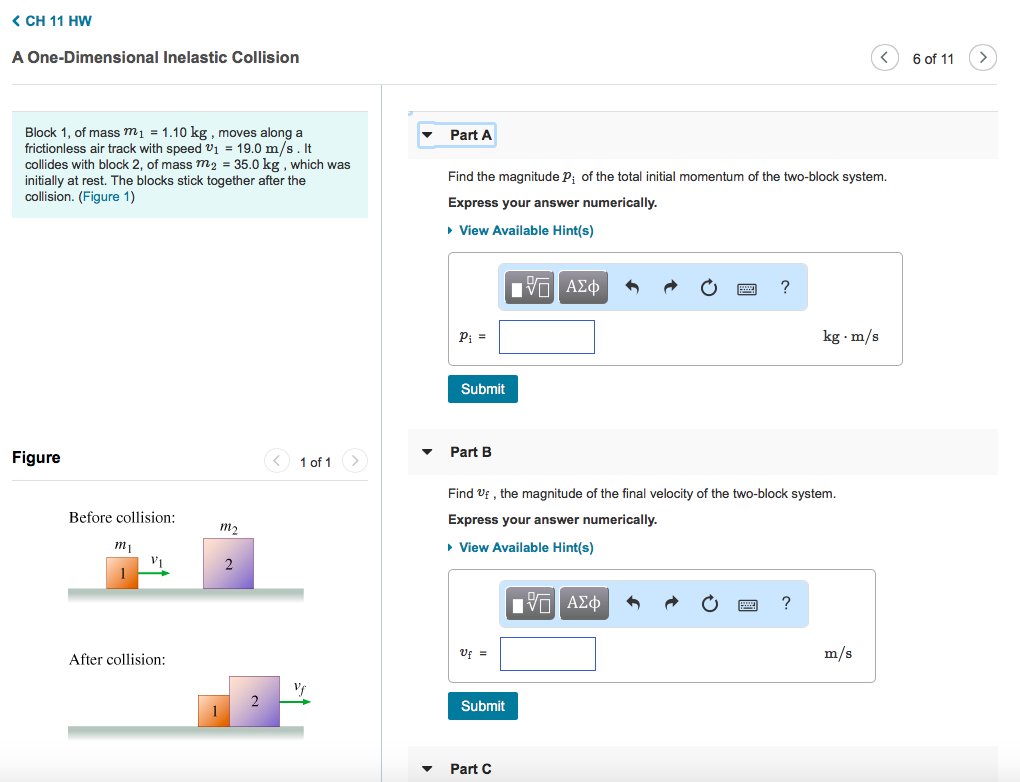Click math templates icon in Part B
This screenshot has height=782, width=1020.
coord(530,603)
